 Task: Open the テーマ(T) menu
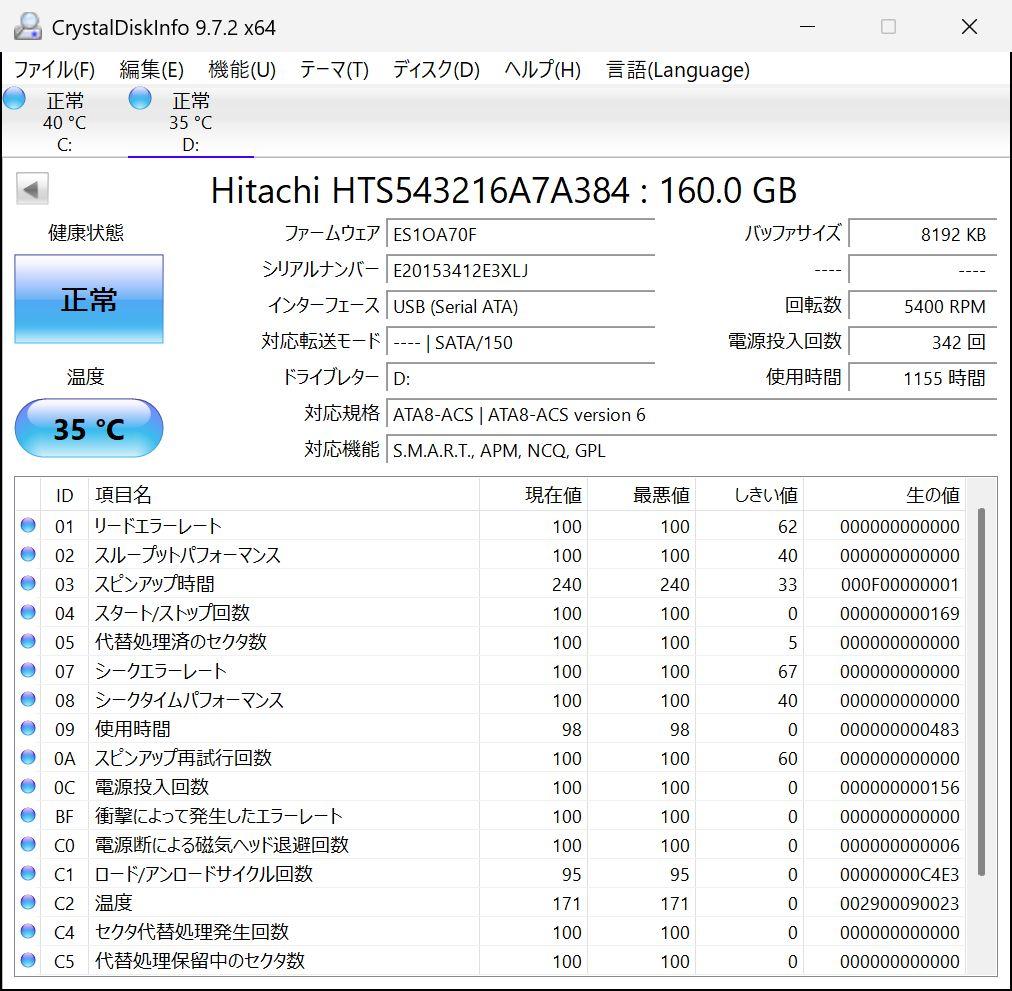tap(334, 70)
